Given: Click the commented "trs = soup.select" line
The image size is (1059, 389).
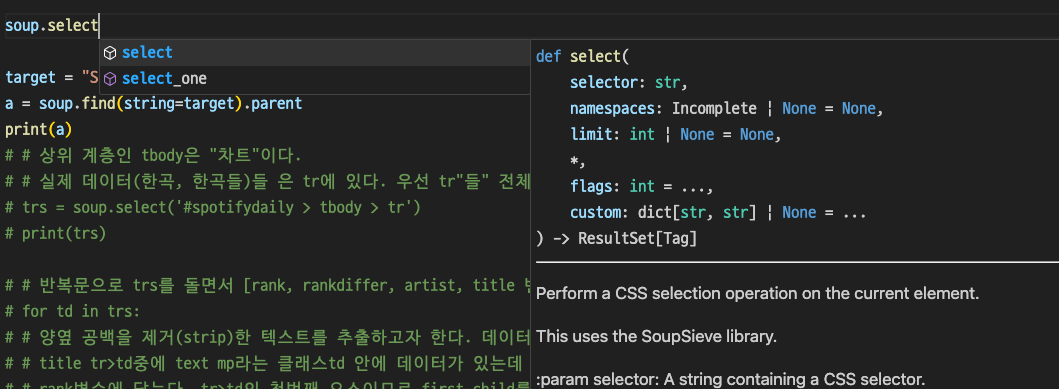Looking at the screenshot, I should coord(213,208).
